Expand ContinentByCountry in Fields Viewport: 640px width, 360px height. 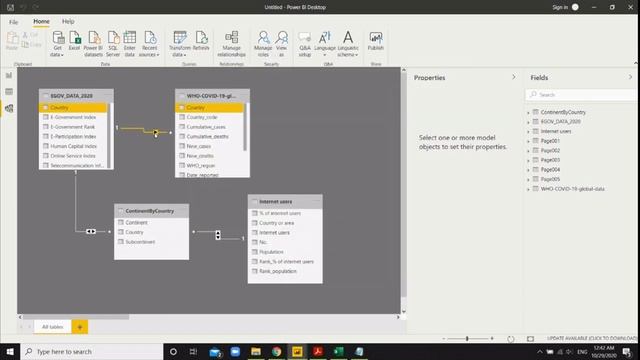[528, 112]
